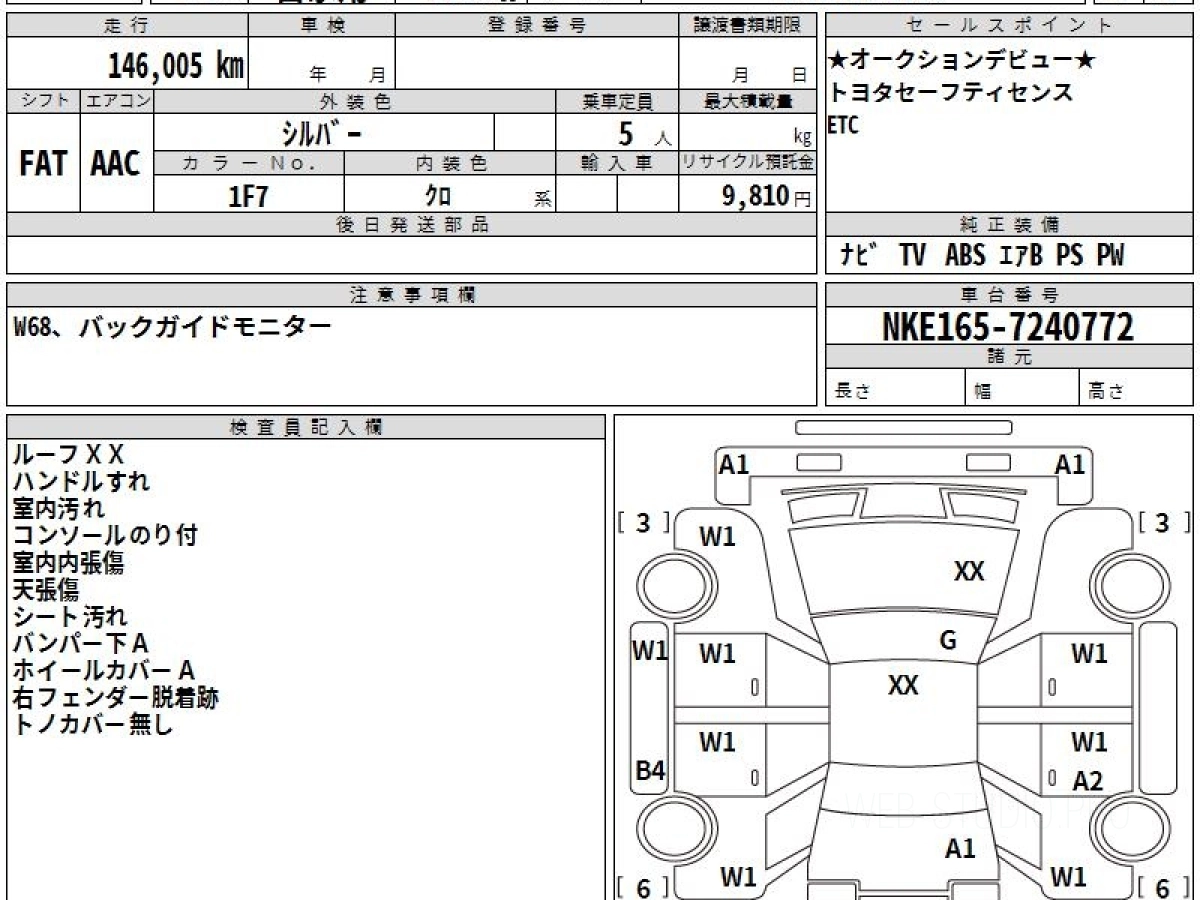Select the 注意事項欄 section header
Viewport: 1200px width, 900px height.
click(x=411, y=295)
